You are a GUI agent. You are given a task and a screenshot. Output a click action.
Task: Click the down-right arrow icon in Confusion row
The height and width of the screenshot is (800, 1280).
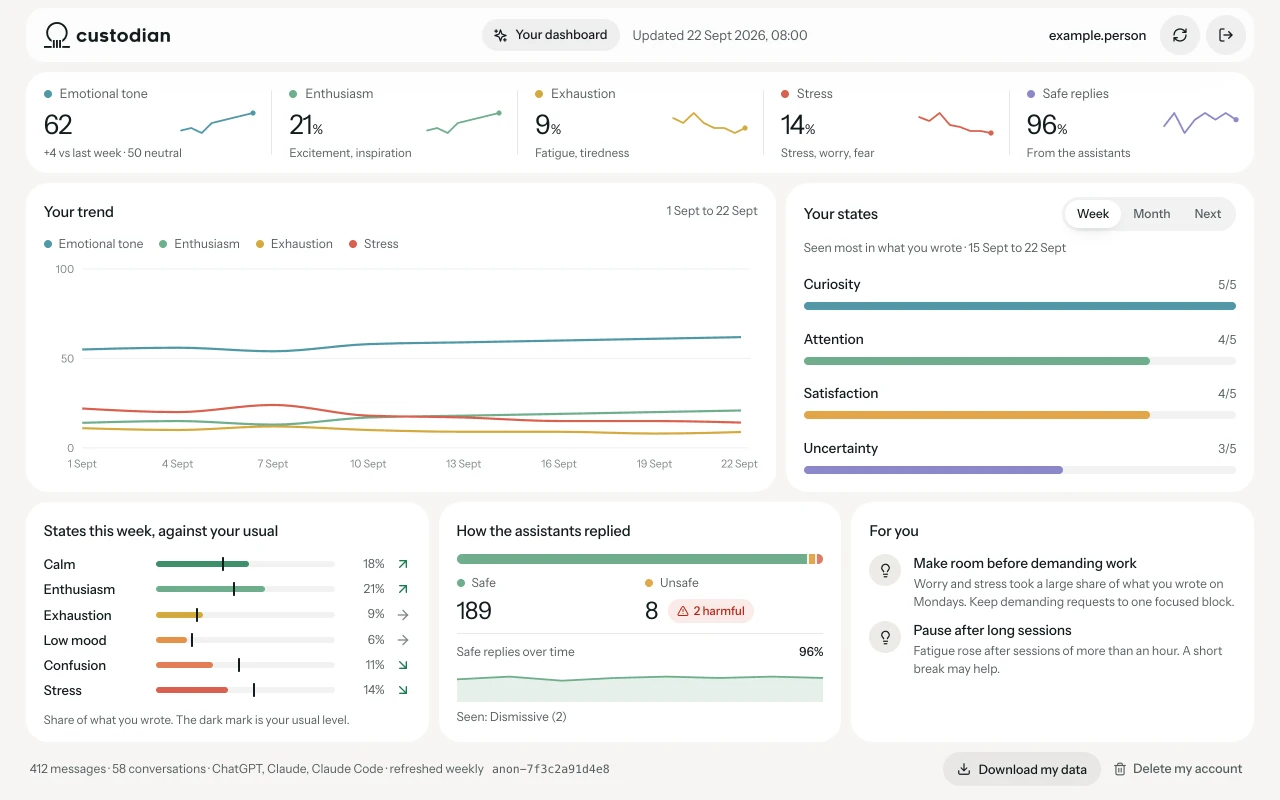click(x=403, y=665)
